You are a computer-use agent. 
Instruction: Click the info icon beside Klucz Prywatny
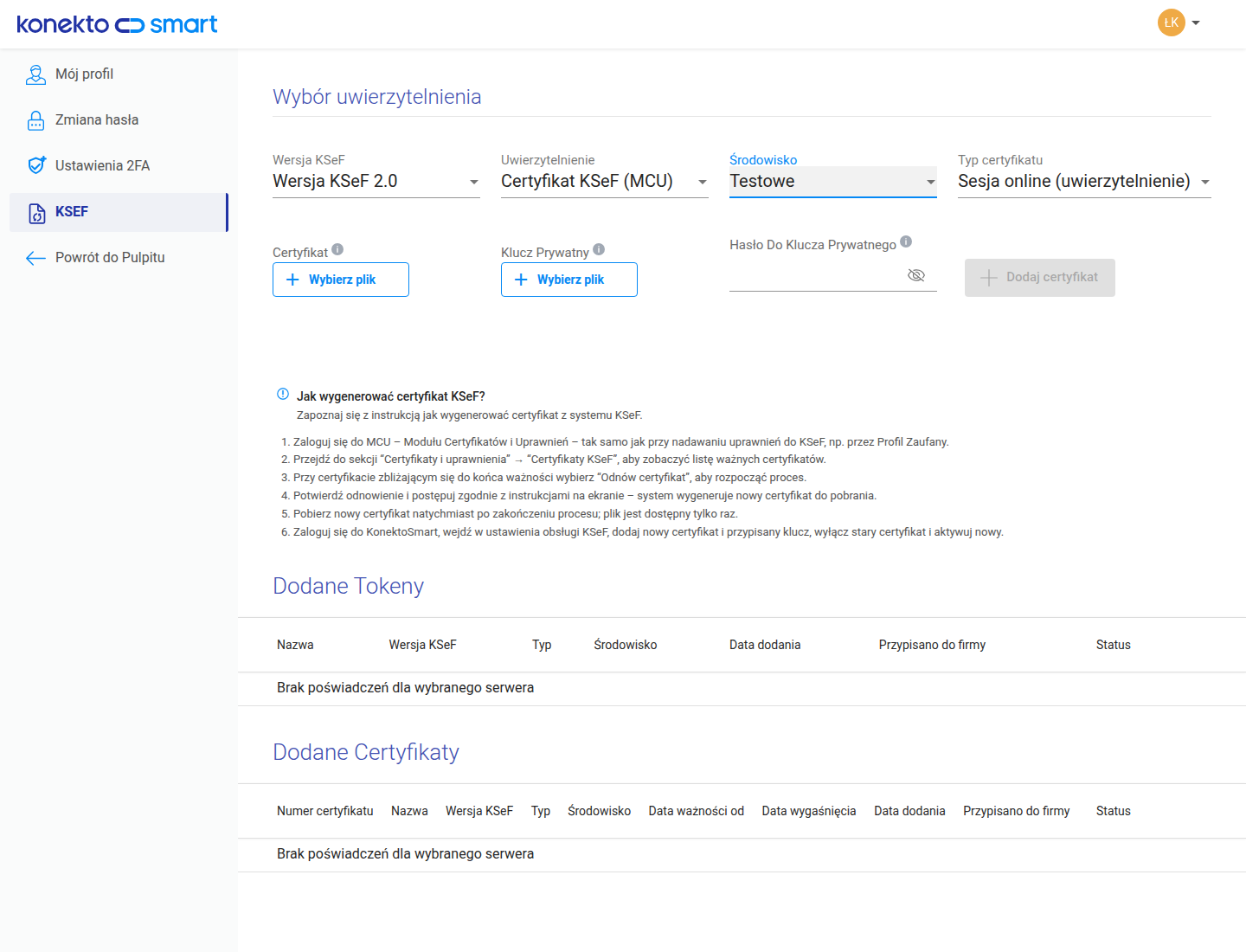coord(599,249)
